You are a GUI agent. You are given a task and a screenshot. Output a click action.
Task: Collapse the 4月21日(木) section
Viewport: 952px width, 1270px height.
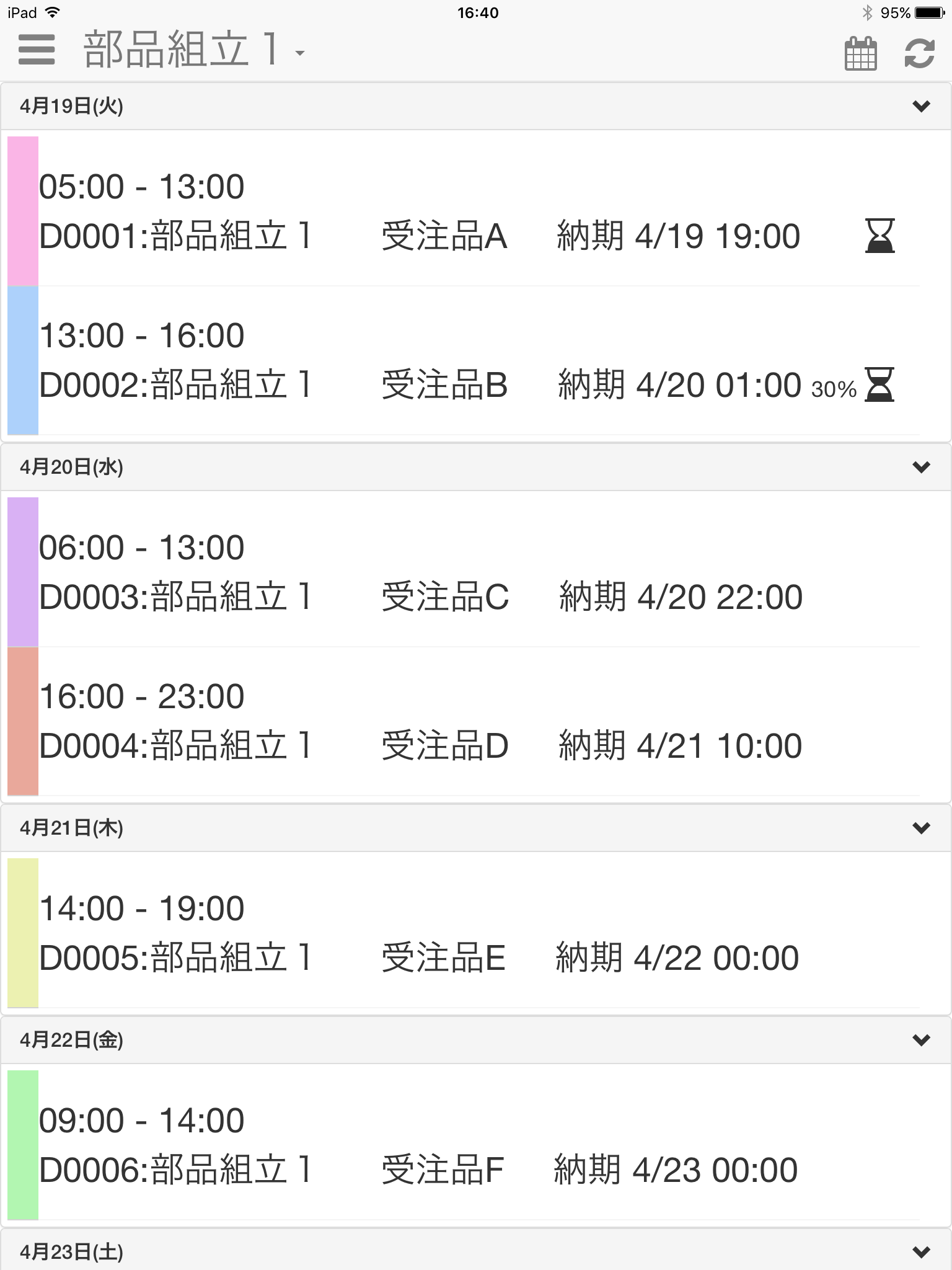[x=922, y=828]
